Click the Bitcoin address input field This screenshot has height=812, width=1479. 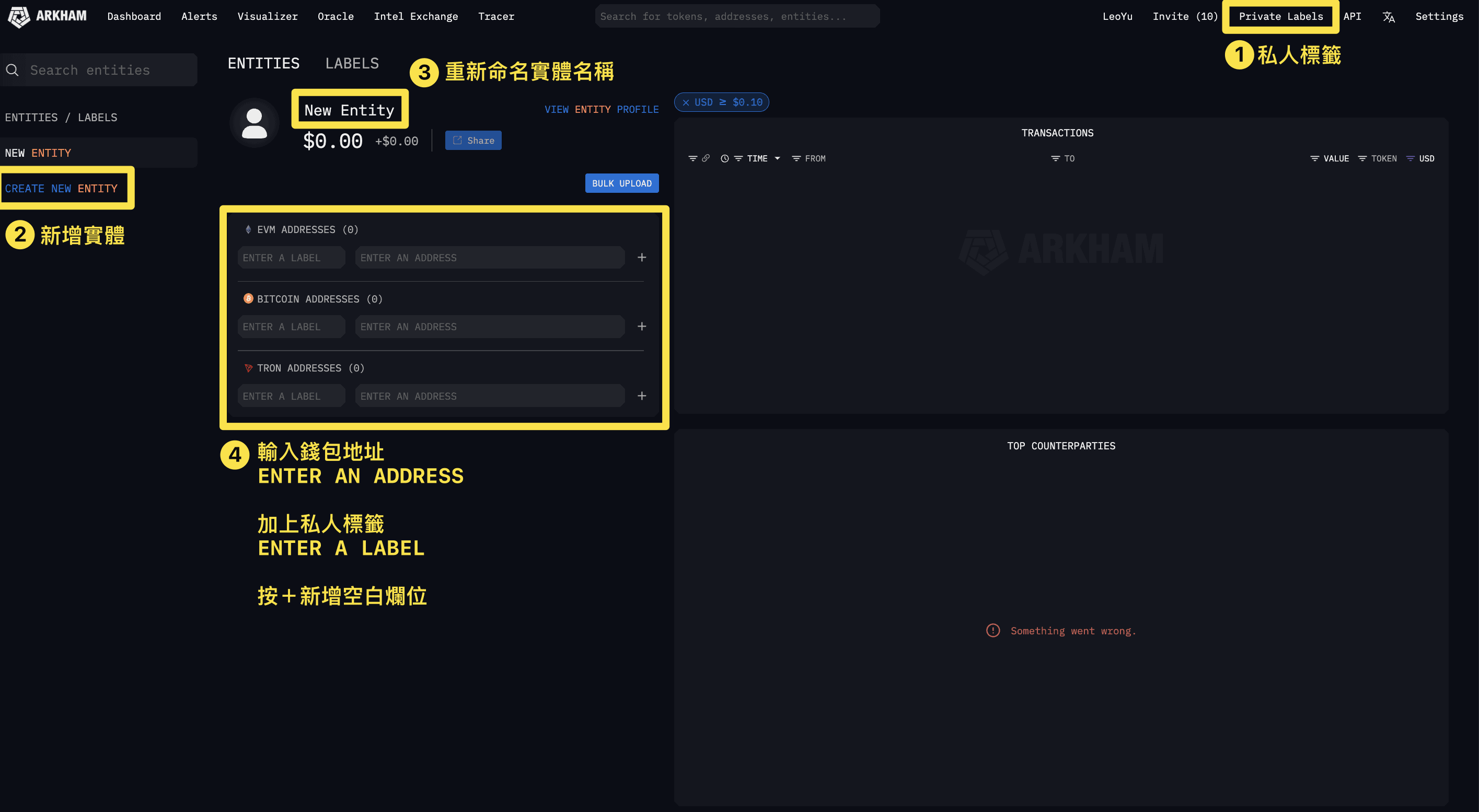coord(490,327)
